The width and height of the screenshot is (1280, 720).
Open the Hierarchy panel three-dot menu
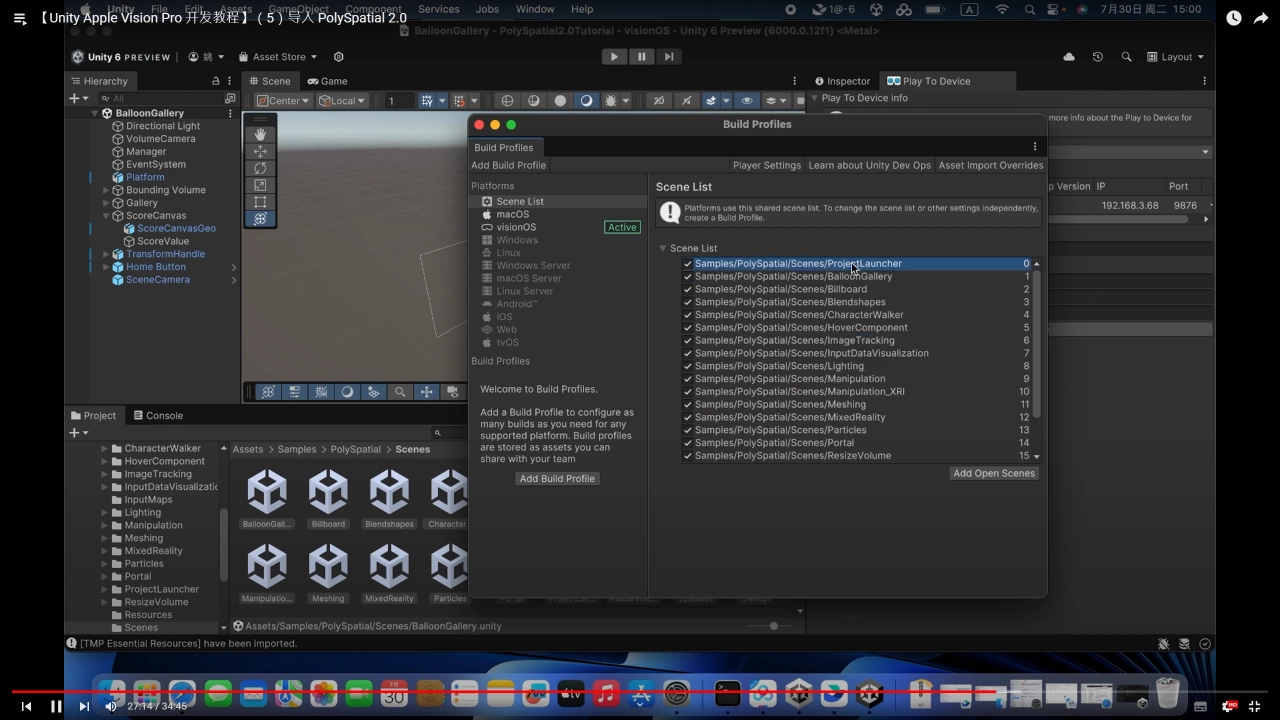click(231, 81)
